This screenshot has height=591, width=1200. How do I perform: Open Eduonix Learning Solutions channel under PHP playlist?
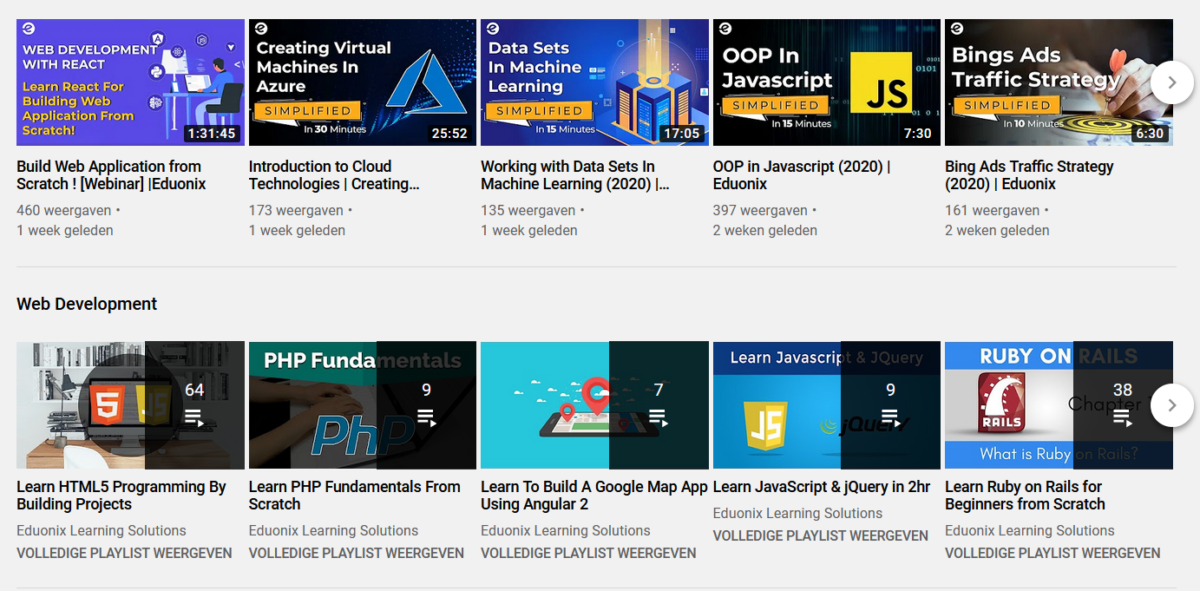click(x=334, y=531)
